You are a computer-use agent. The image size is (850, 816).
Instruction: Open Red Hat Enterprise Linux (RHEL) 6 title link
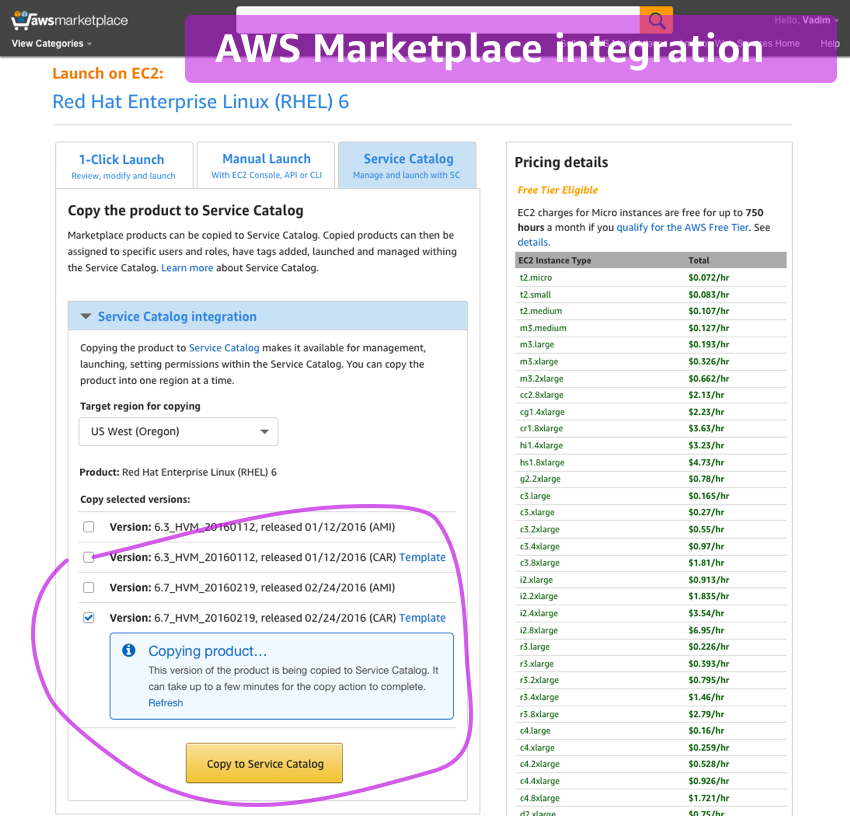coord(201,102)
